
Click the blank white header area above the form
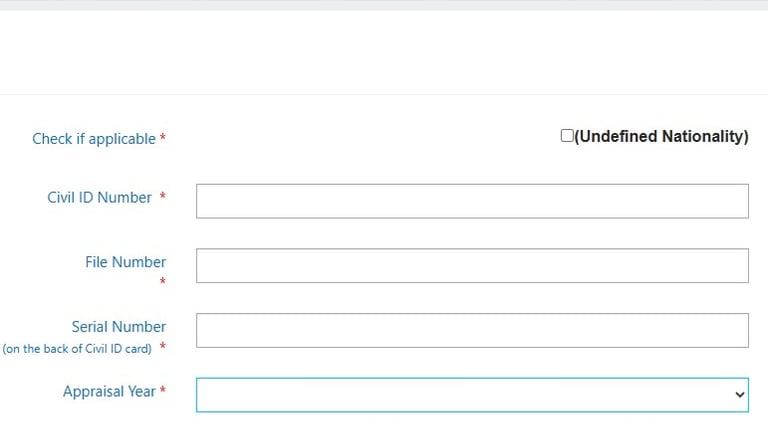pyautogui.click(x=384, y=52)
